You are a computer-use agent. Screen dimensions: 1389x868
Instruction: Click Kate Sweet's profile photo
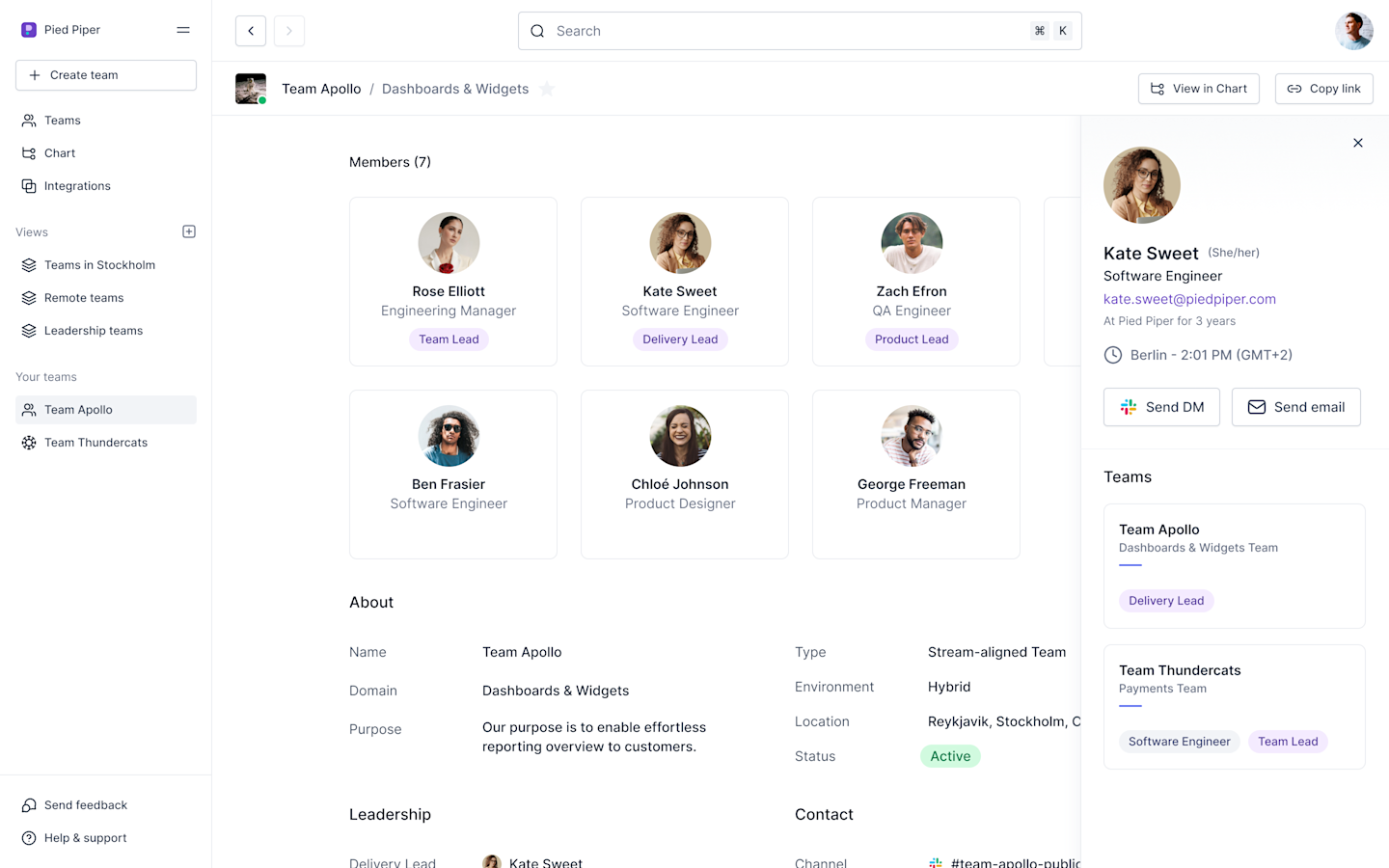1142,185
